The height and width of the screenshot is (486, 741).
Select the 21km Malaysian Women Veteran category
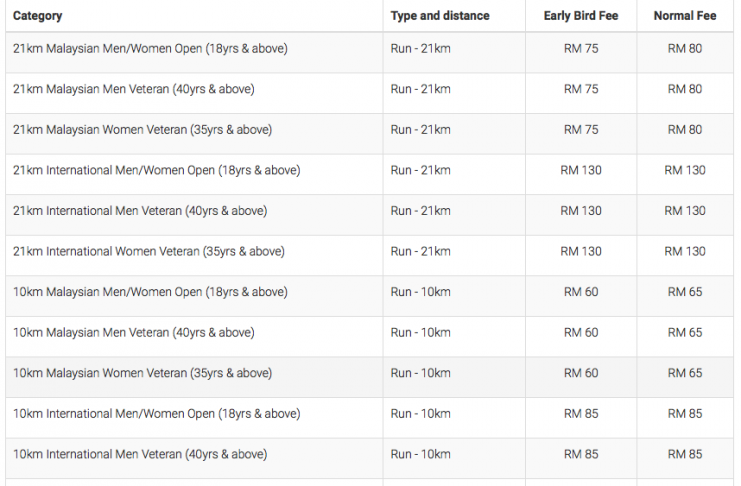coord(142,130)
